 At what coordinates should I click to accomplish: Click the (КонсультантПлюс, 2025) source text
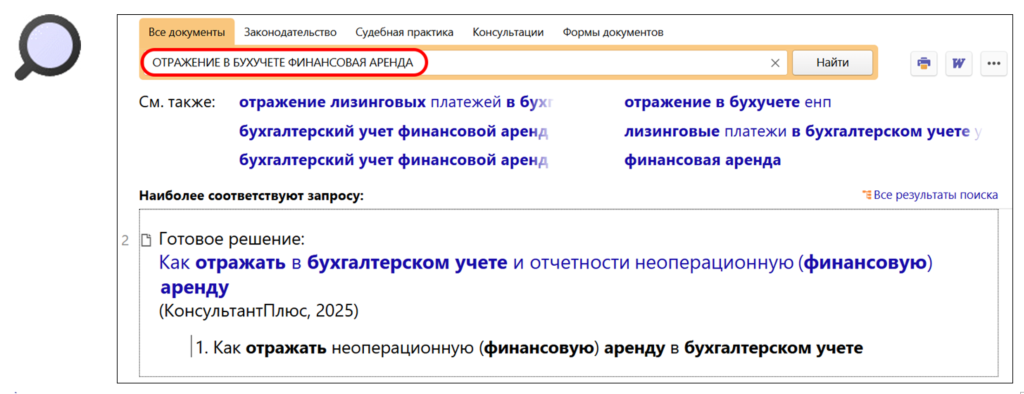point(259,311)
